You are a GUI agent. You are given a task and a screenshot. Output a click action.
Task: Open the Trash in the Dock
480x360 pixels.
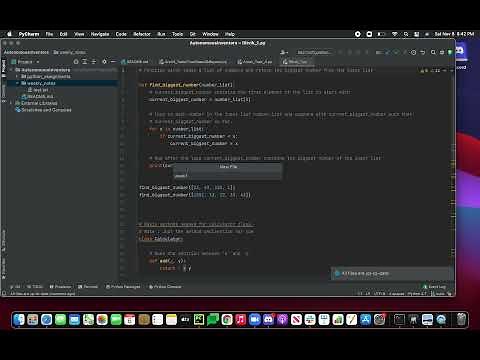(461, 320)
